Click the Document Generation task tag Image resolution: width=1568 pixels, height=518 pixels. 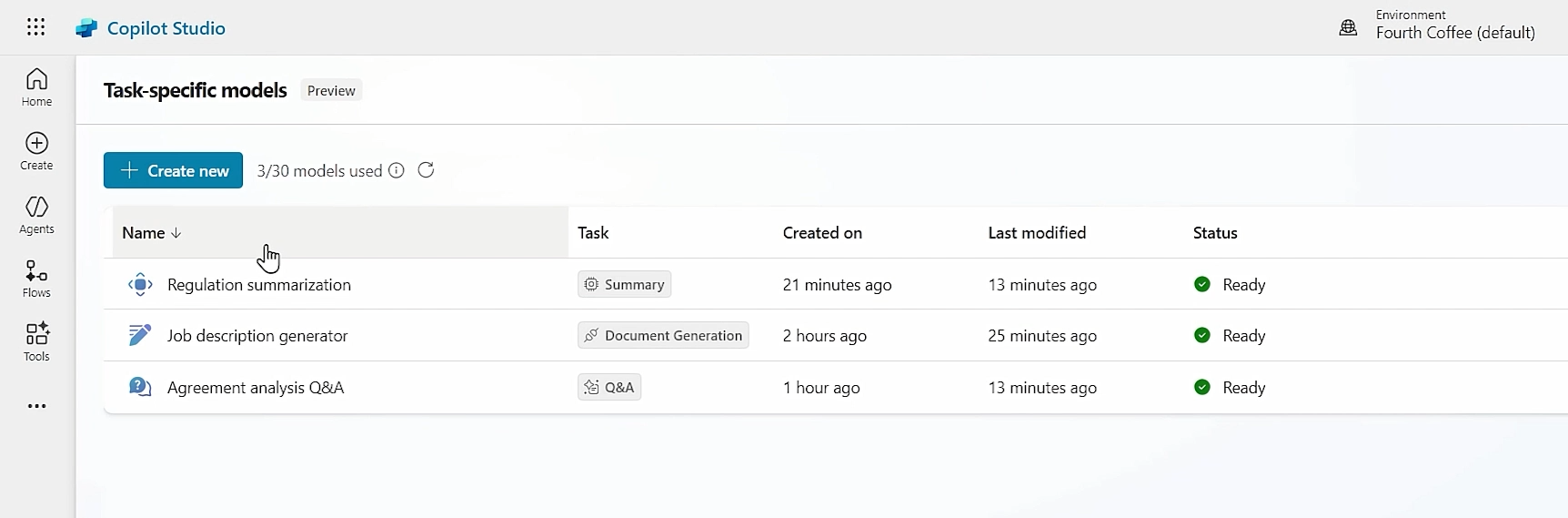(663, 335)
